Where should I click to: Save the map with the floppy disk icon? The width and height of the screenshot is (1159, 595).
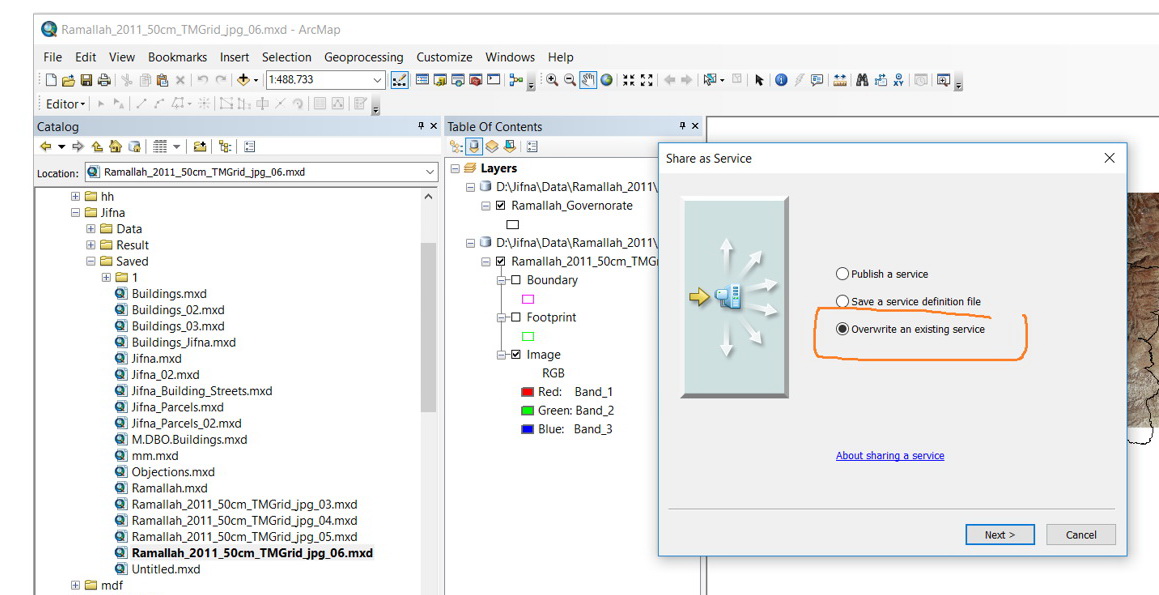(x=86, y=80)
